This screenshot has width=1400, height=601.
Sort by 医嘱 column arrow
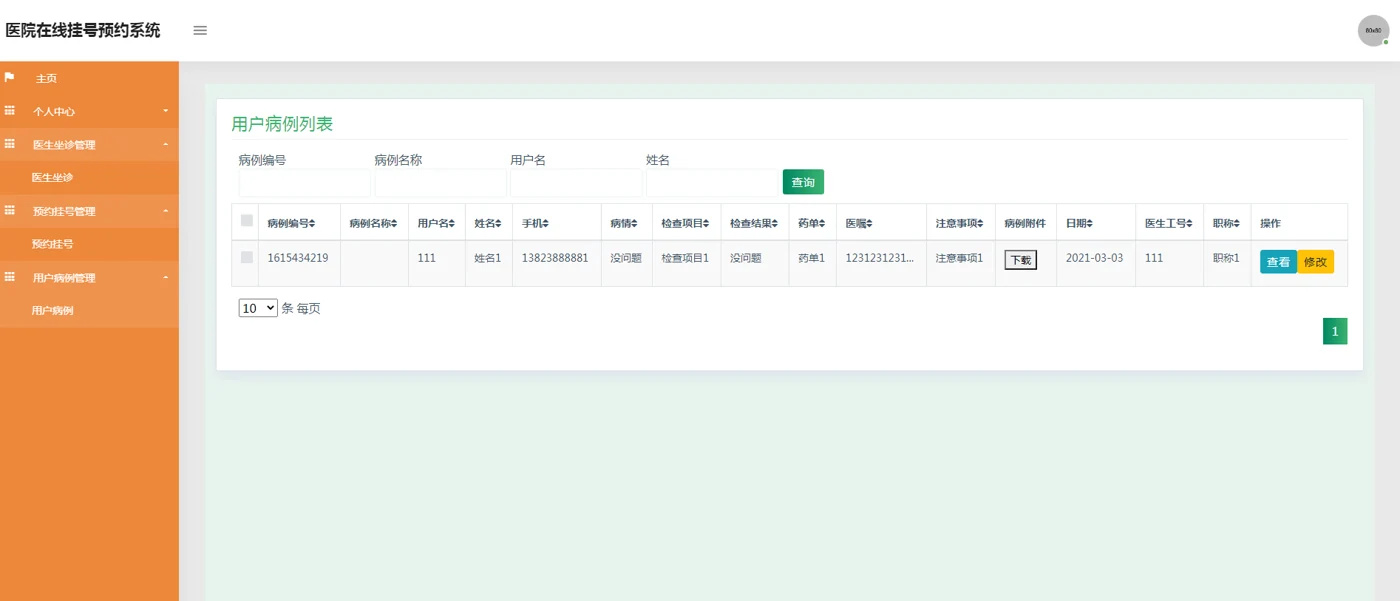(869, 224)
